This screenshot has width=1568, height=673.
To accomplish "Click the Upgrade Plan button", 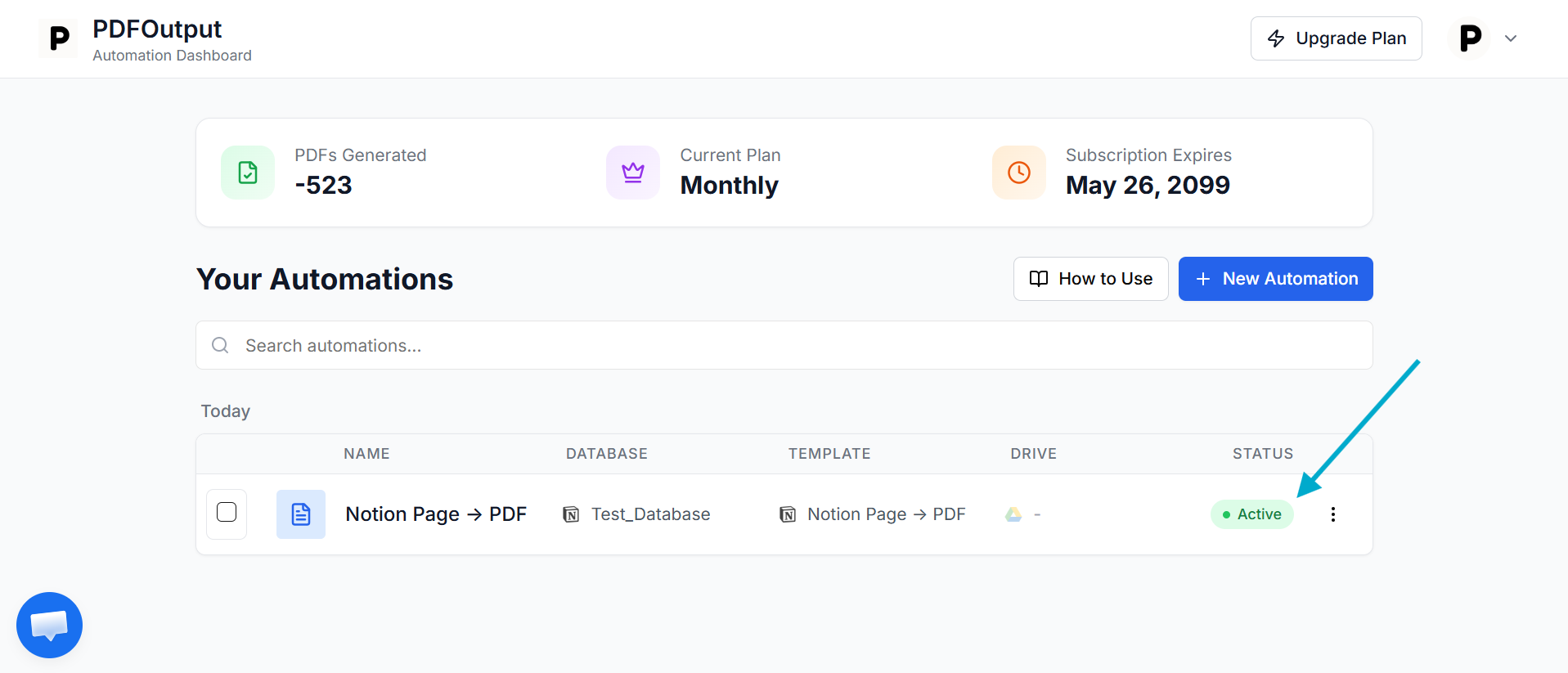I will (x=1336, y=38).
